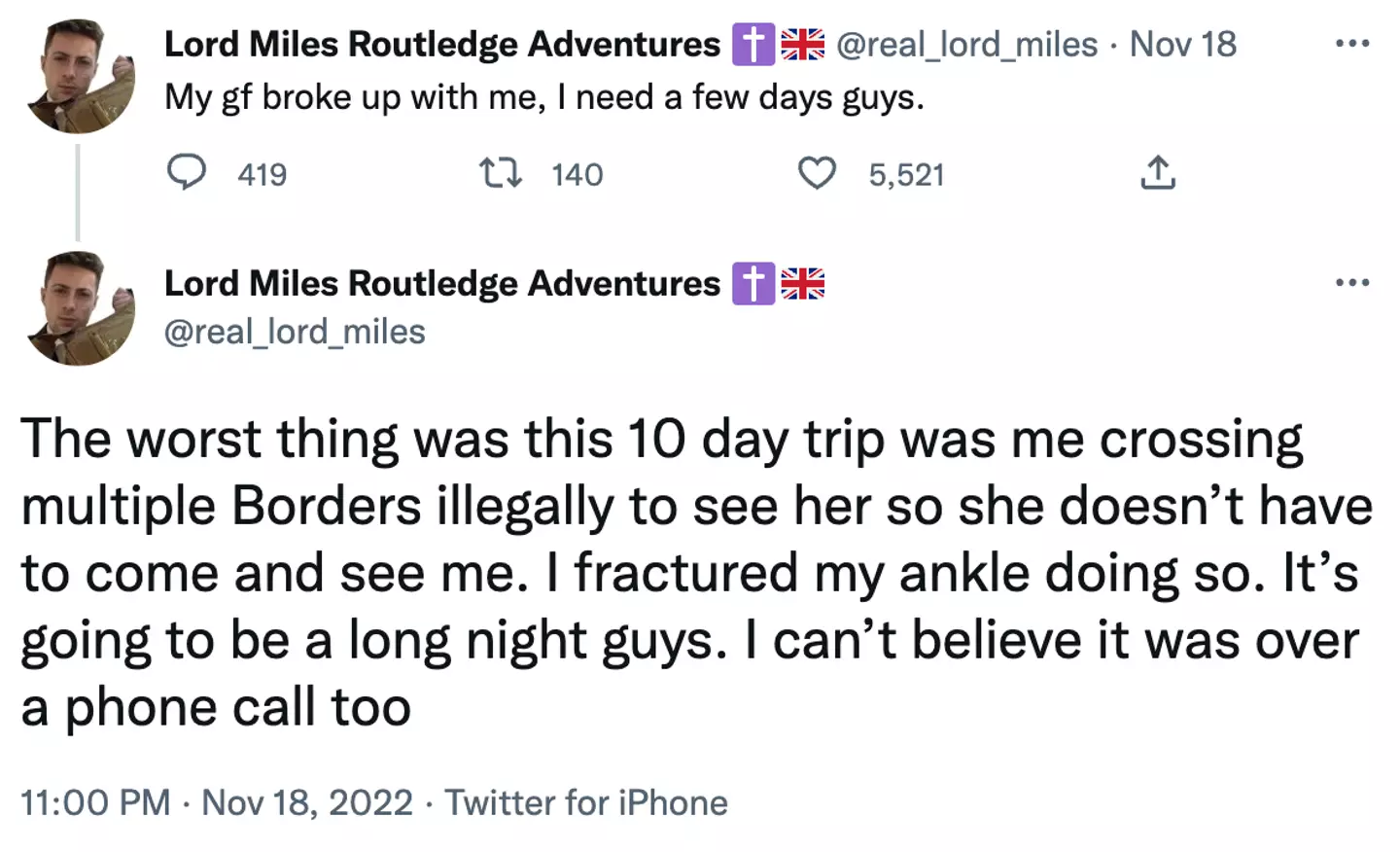Open the first tweet's profile picture
Image resolution: width=1400 pixels, height=852 pixels.
[x=80, y=76]
